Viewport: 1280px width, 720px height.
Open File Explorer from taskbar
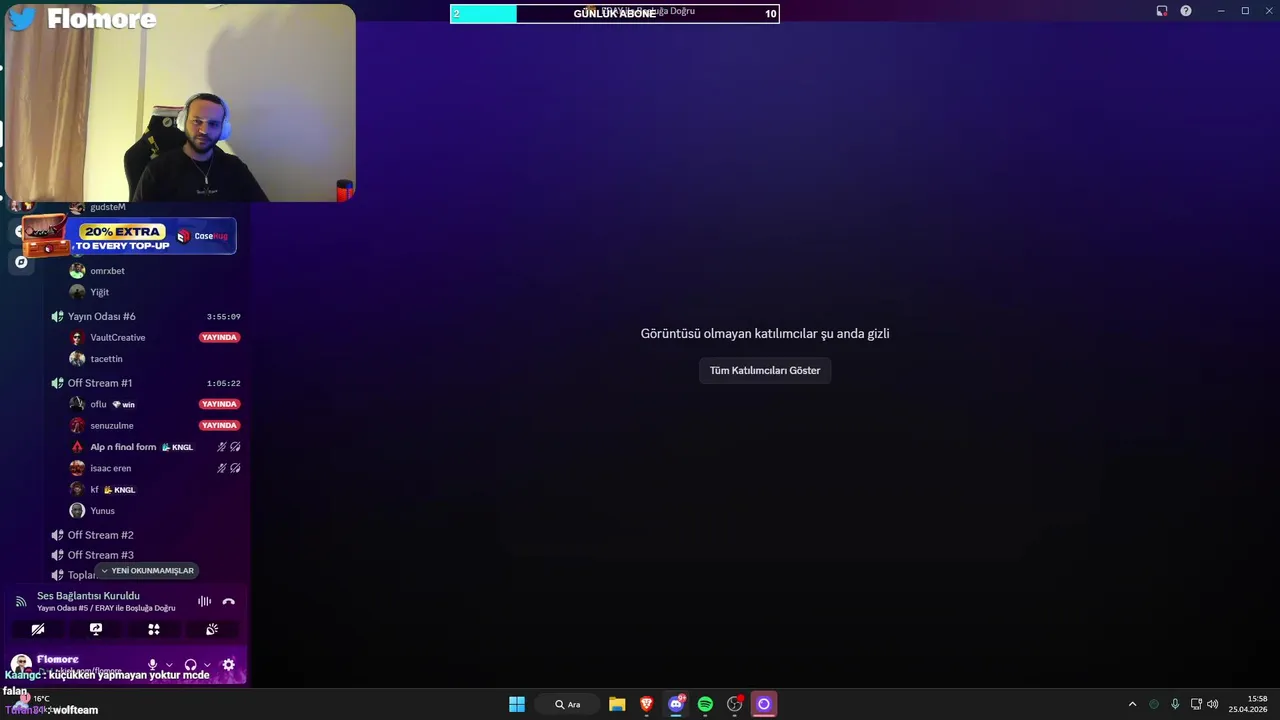(617, 704)
